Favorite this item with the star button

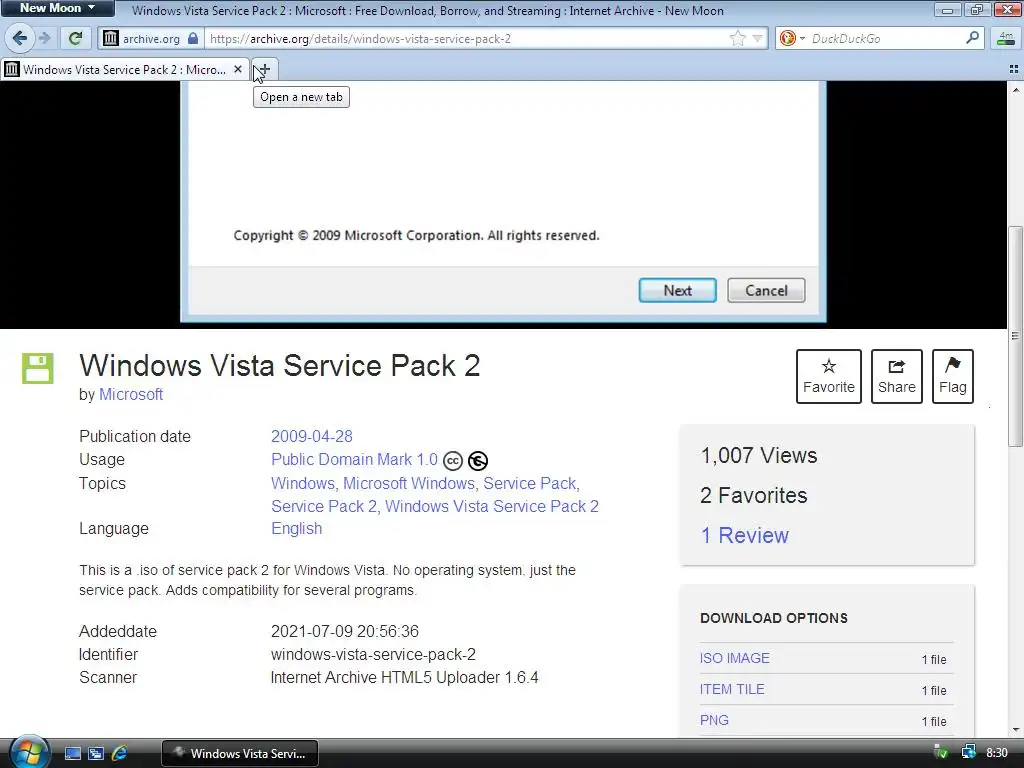(x=829, y=376)
